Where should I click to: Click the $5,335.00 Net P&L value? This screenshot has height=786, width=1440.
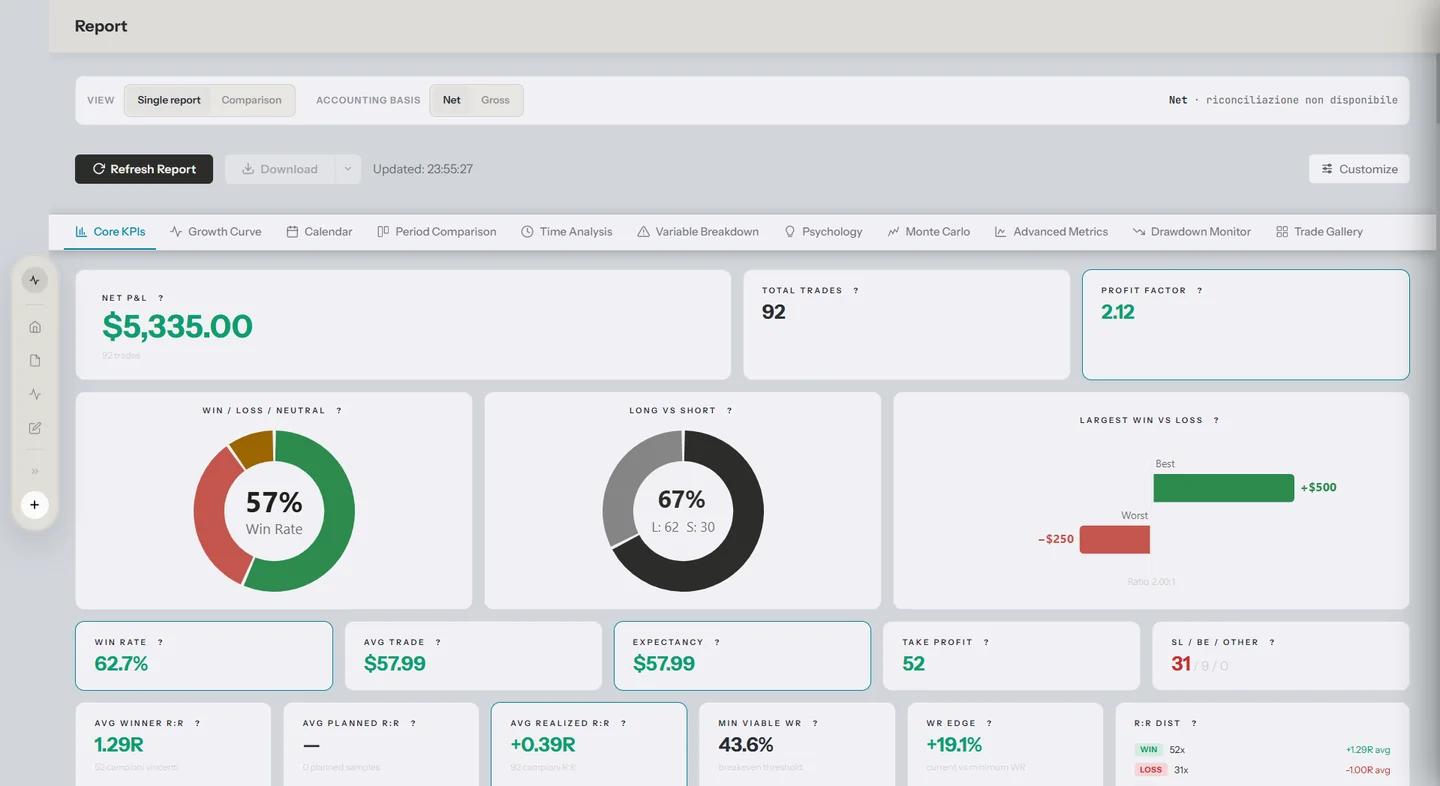pyautogui.click(x=177, y=326)
